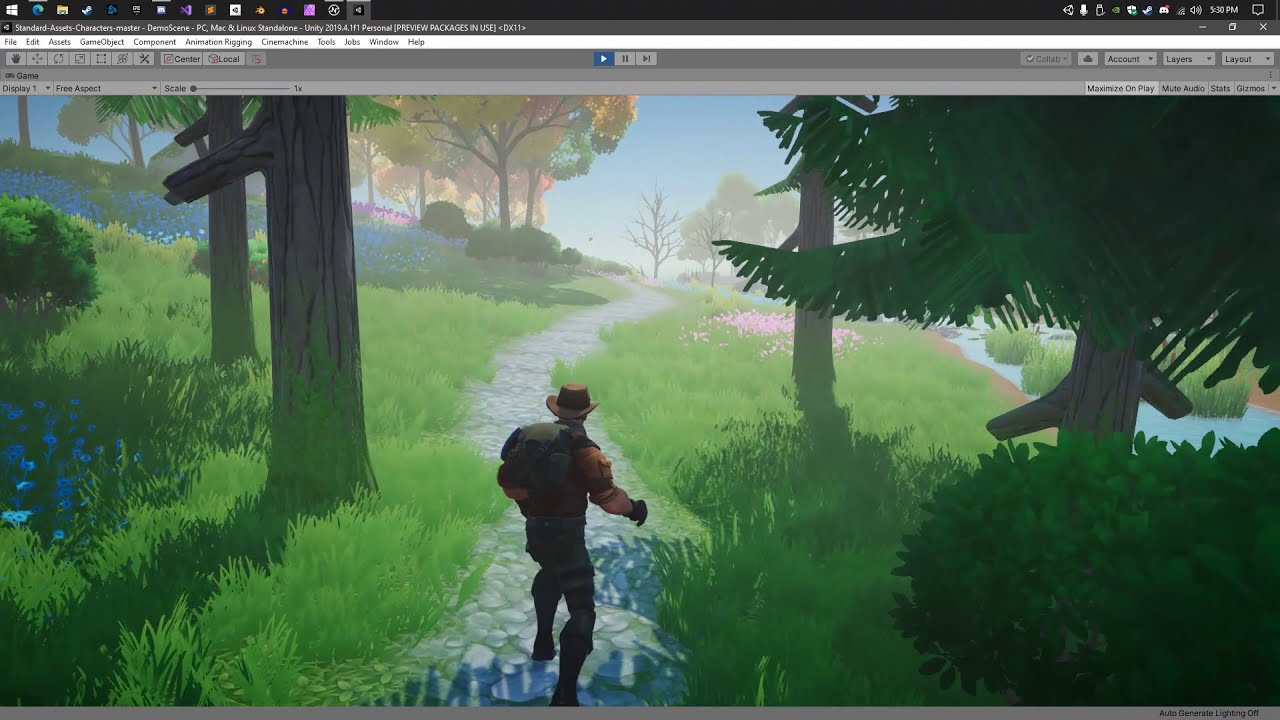The image size is (1280, 720).
Task: Toggle pivot mode Center button
Action: point(182,59)
